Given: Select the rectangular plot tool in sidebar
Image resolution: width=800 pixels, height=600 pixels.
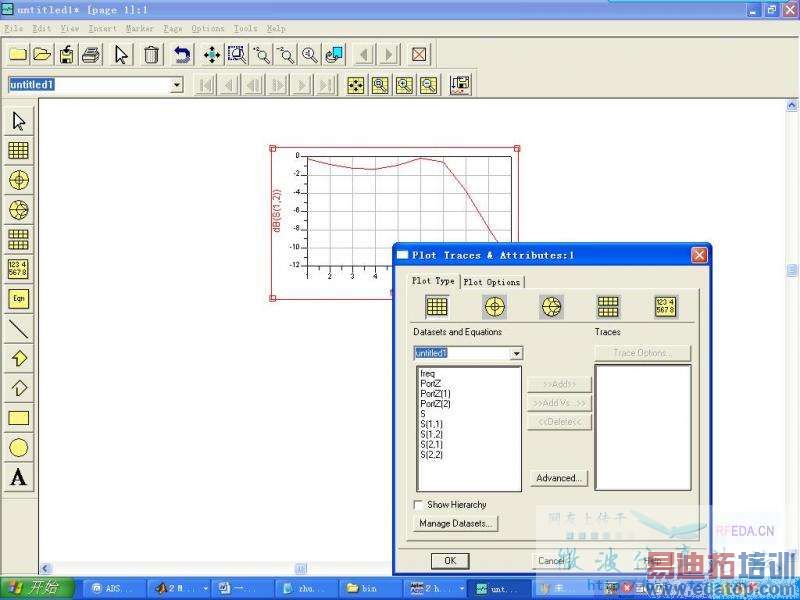Looking at the screenshot, I should [19, 151].
